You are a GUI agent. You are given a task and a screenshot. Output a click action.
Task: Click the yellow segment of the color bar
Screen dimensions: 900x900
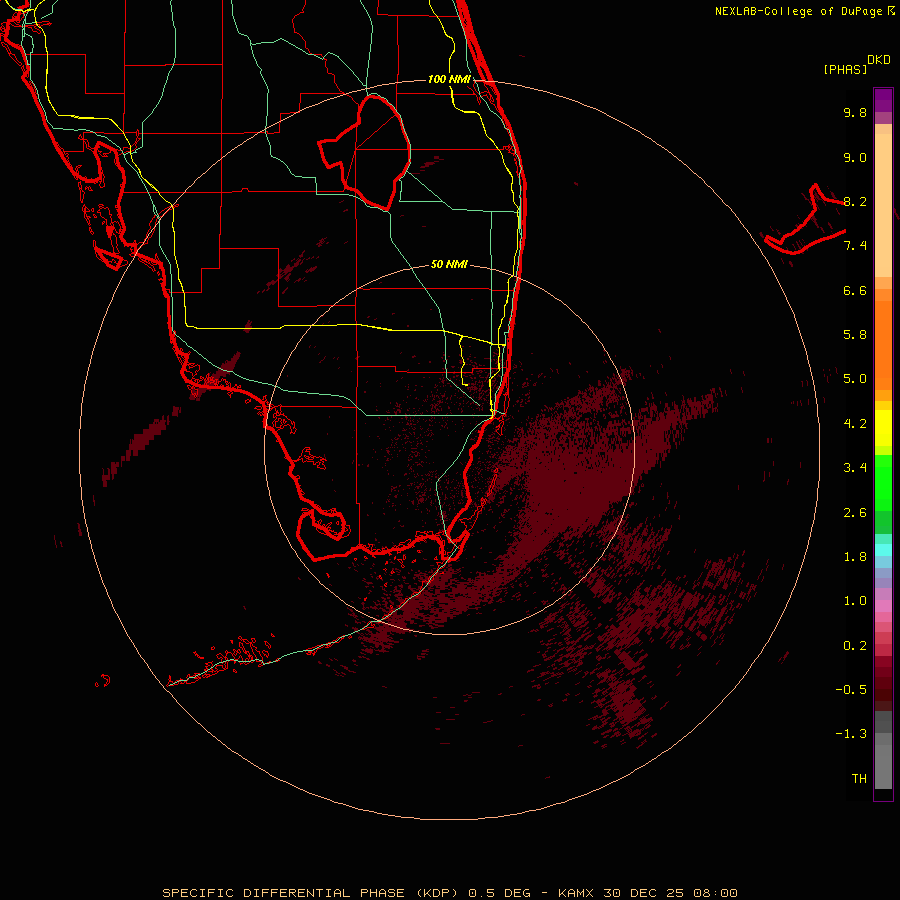[883, 428]
